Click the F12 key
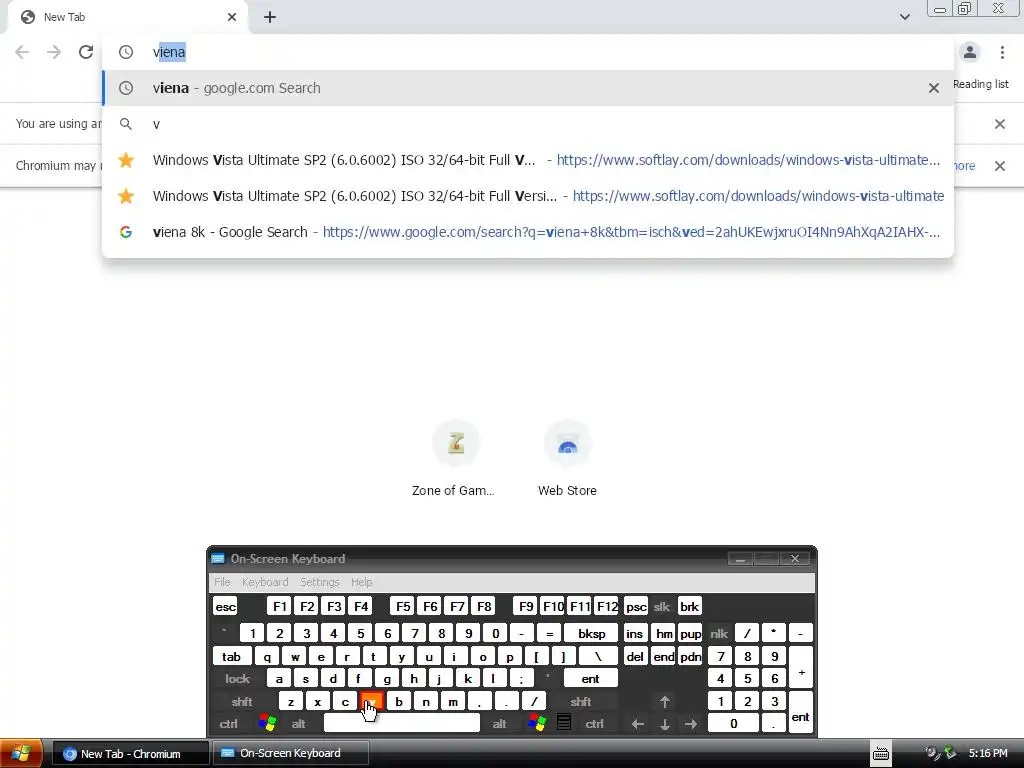This screenshot has height=768, width=1024. point(607,607)
